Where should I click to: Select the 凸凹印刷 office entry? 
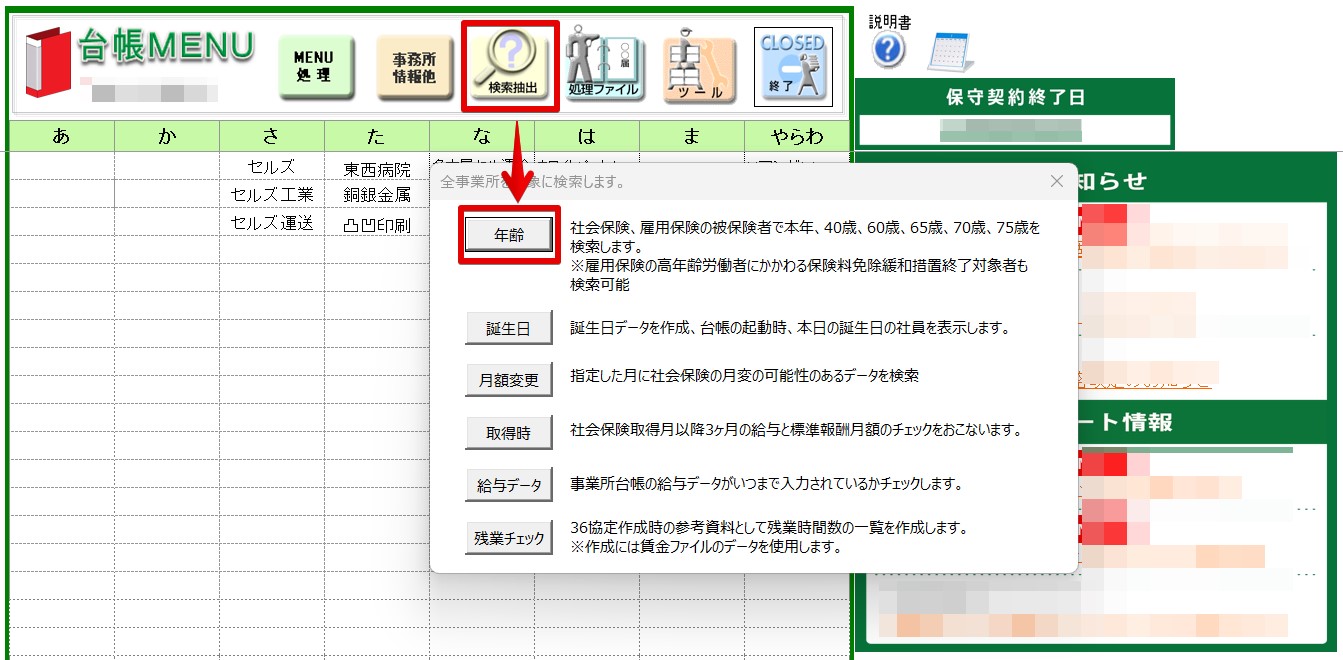pyautogui.click(x=377, y=225)
